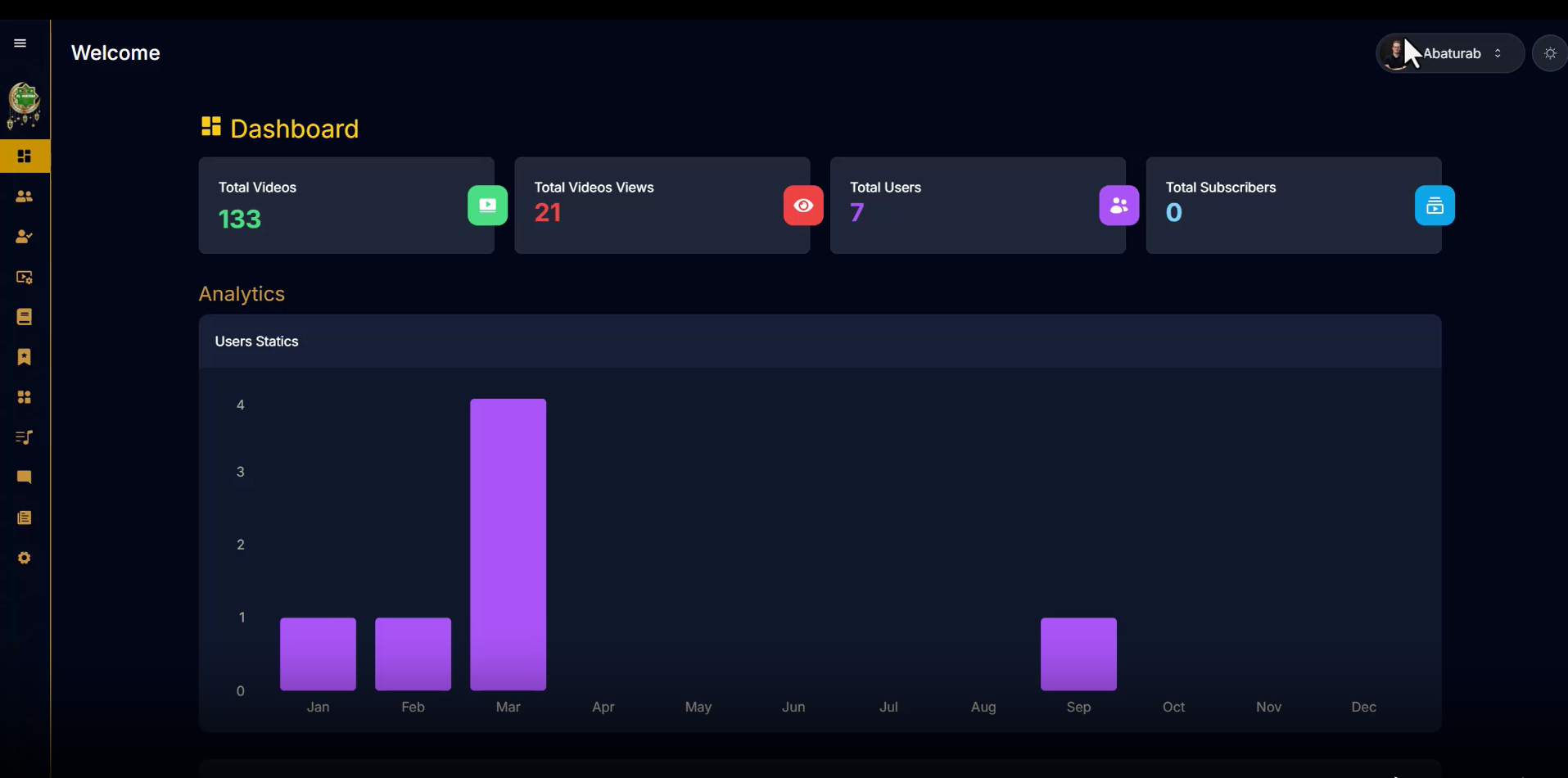Open the bookmark star icon in the sidebar
This screenshot has width=1568, height=778.
point(25,357)
